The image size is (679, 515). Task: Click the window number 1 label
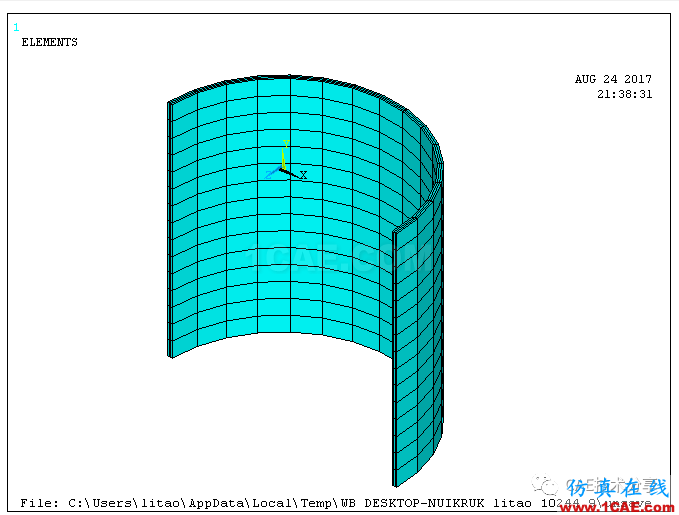point(16,27)
